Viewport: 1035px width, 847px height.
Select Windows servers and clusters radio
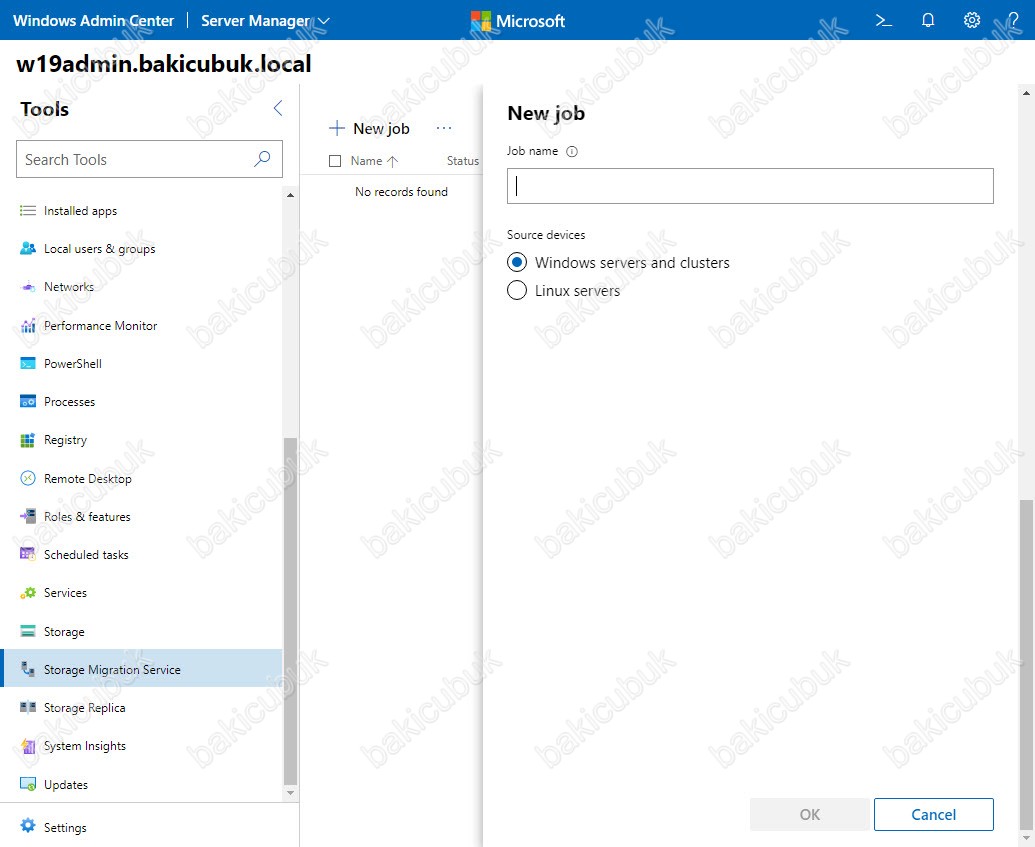click(517, 262)
